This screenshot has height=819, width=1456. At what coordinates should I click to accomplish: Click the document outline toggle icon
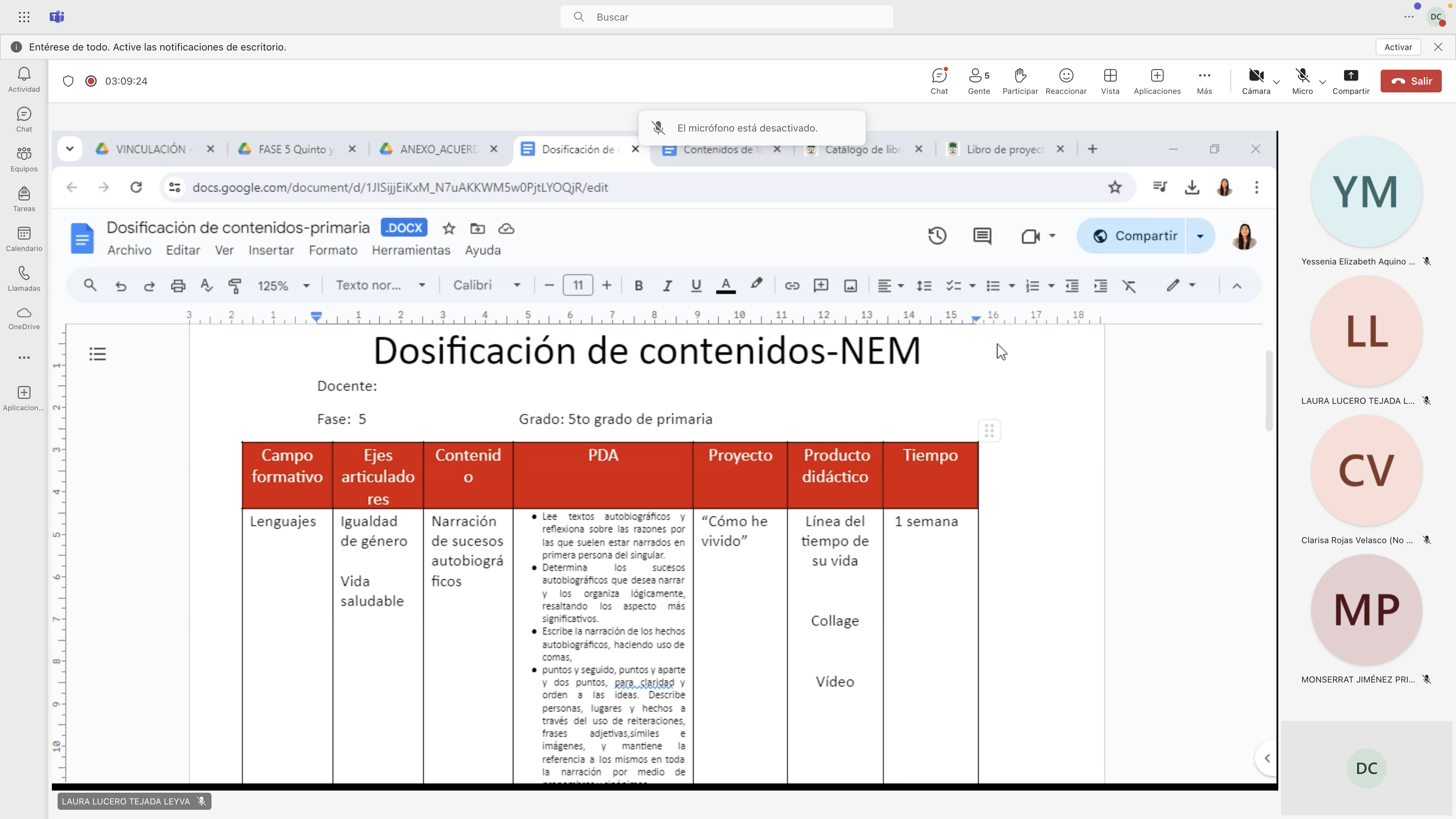coord(97,353)
